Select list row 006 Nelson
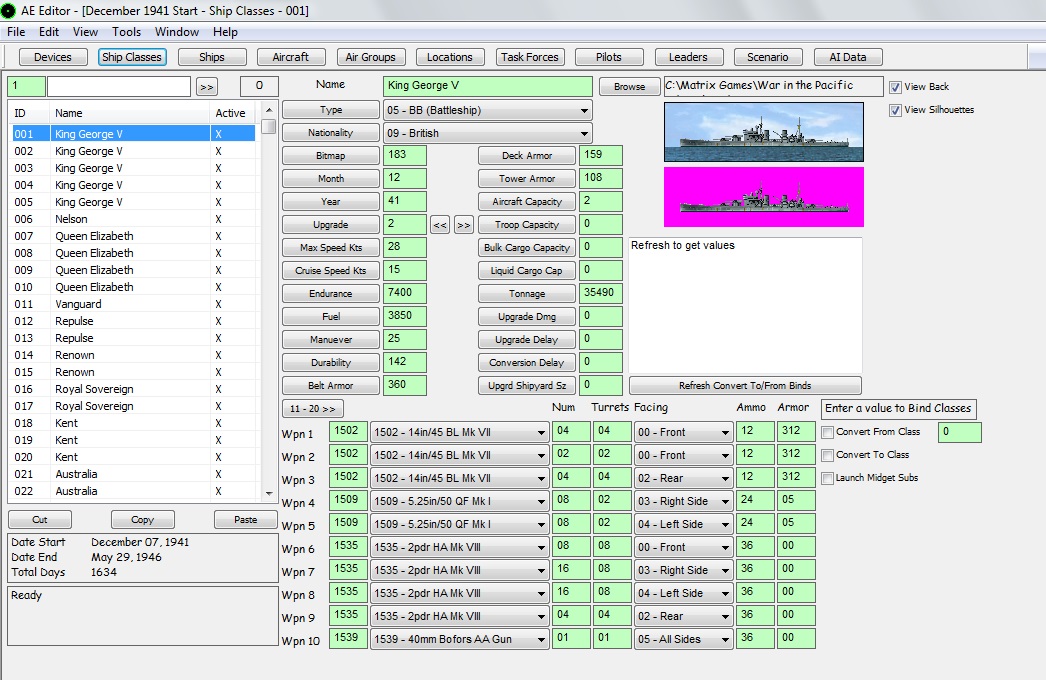 tap(133, 219)
